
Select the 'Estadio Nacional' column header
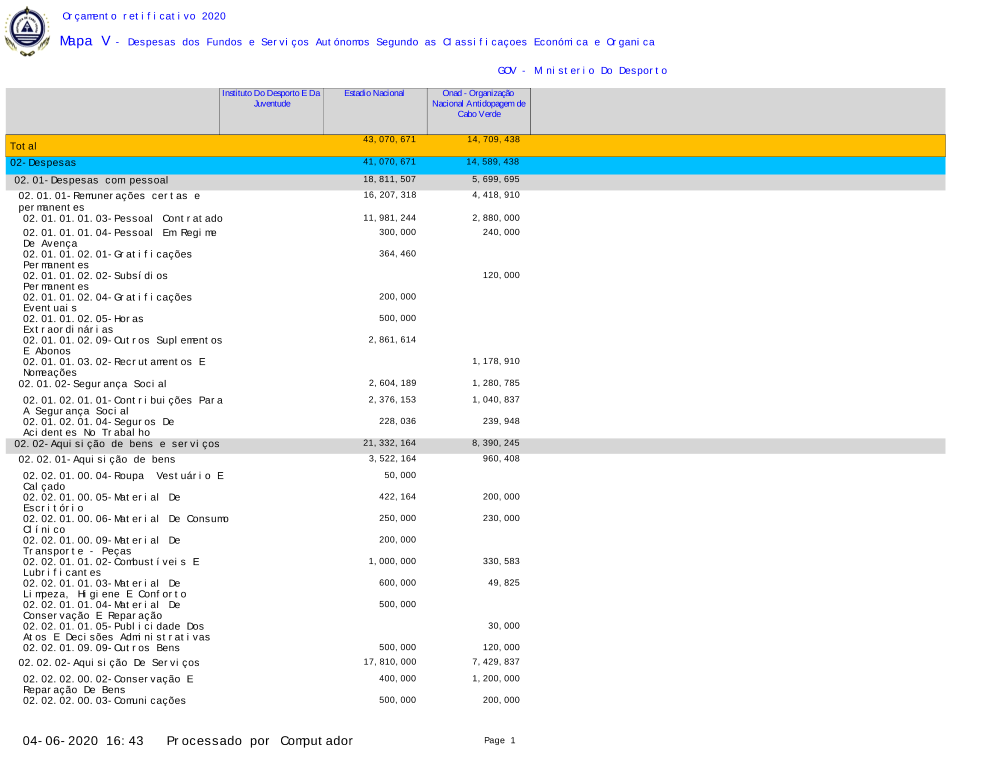[x=374, y=93]
